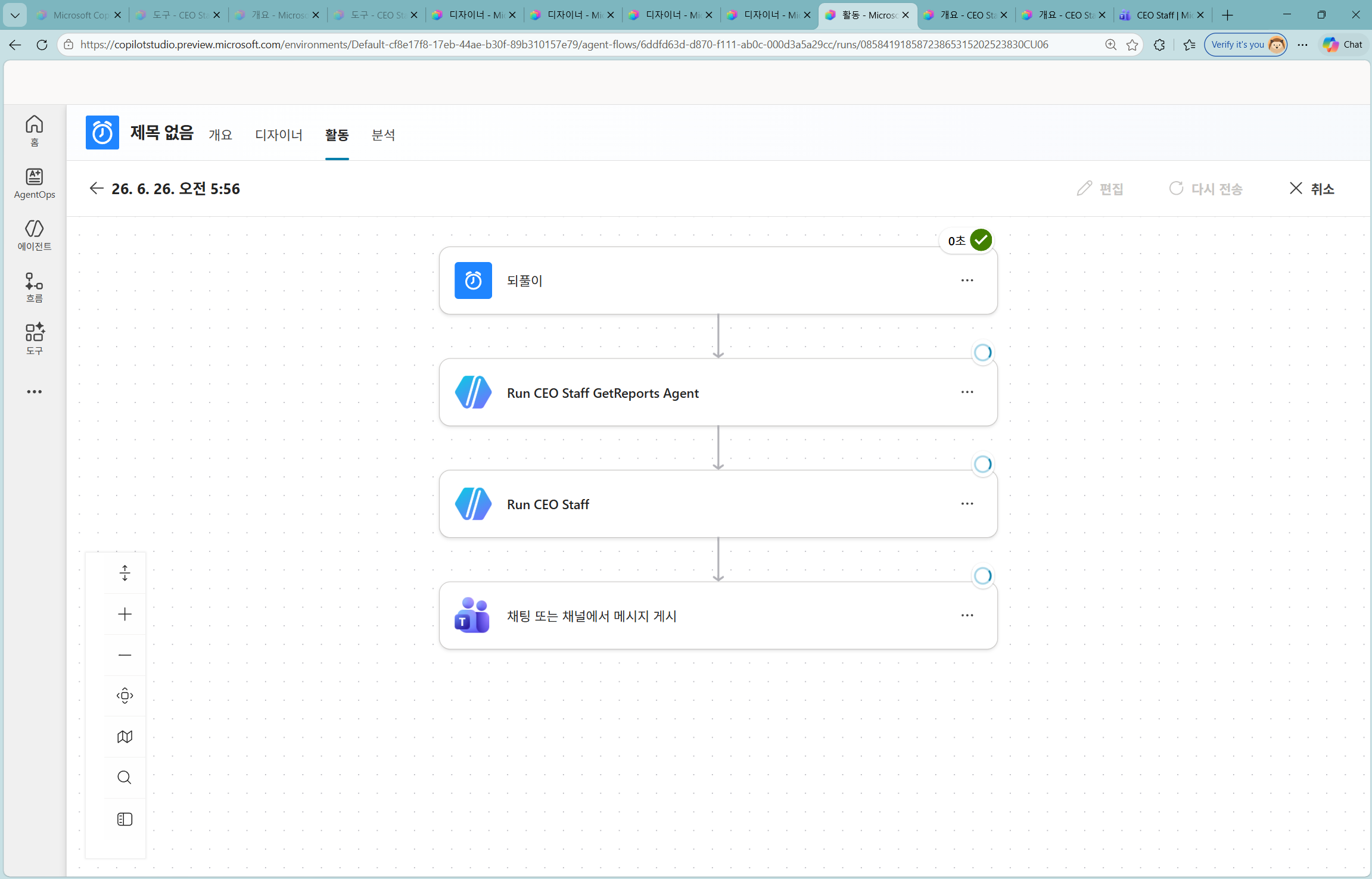Open options menu for Run CEO Staff step
The height and width of the screenshot is (879, 1372).
967,504
